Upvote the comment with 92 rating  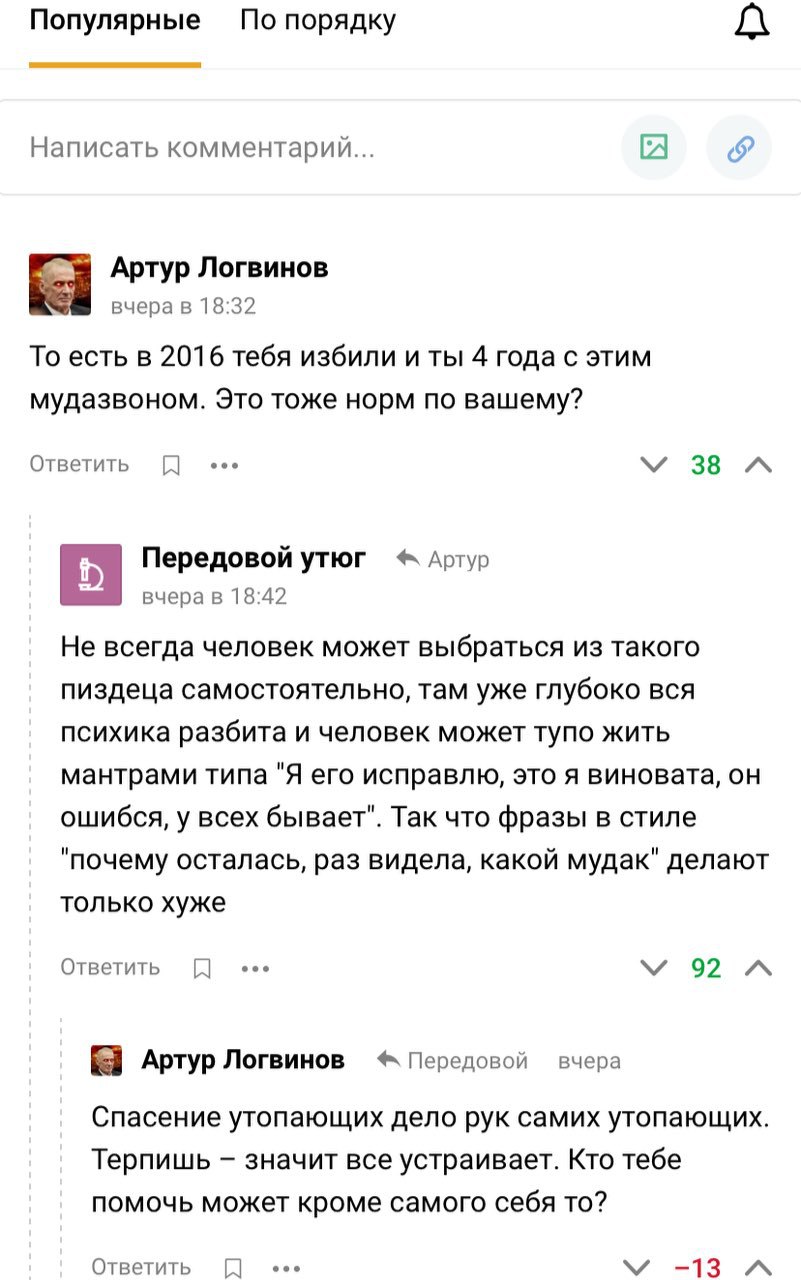[x=758, y=968]
